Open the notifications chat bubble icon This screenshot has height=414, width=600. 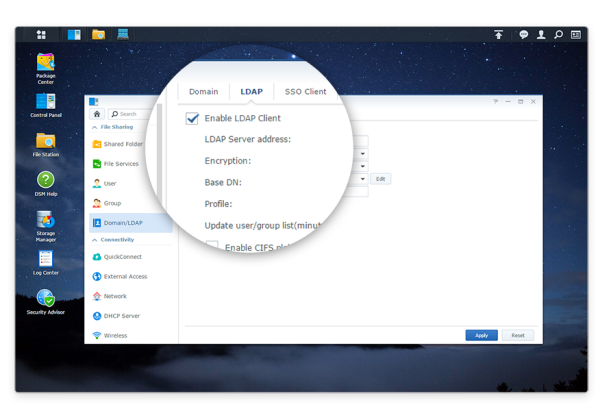click(x=523, y=34)
